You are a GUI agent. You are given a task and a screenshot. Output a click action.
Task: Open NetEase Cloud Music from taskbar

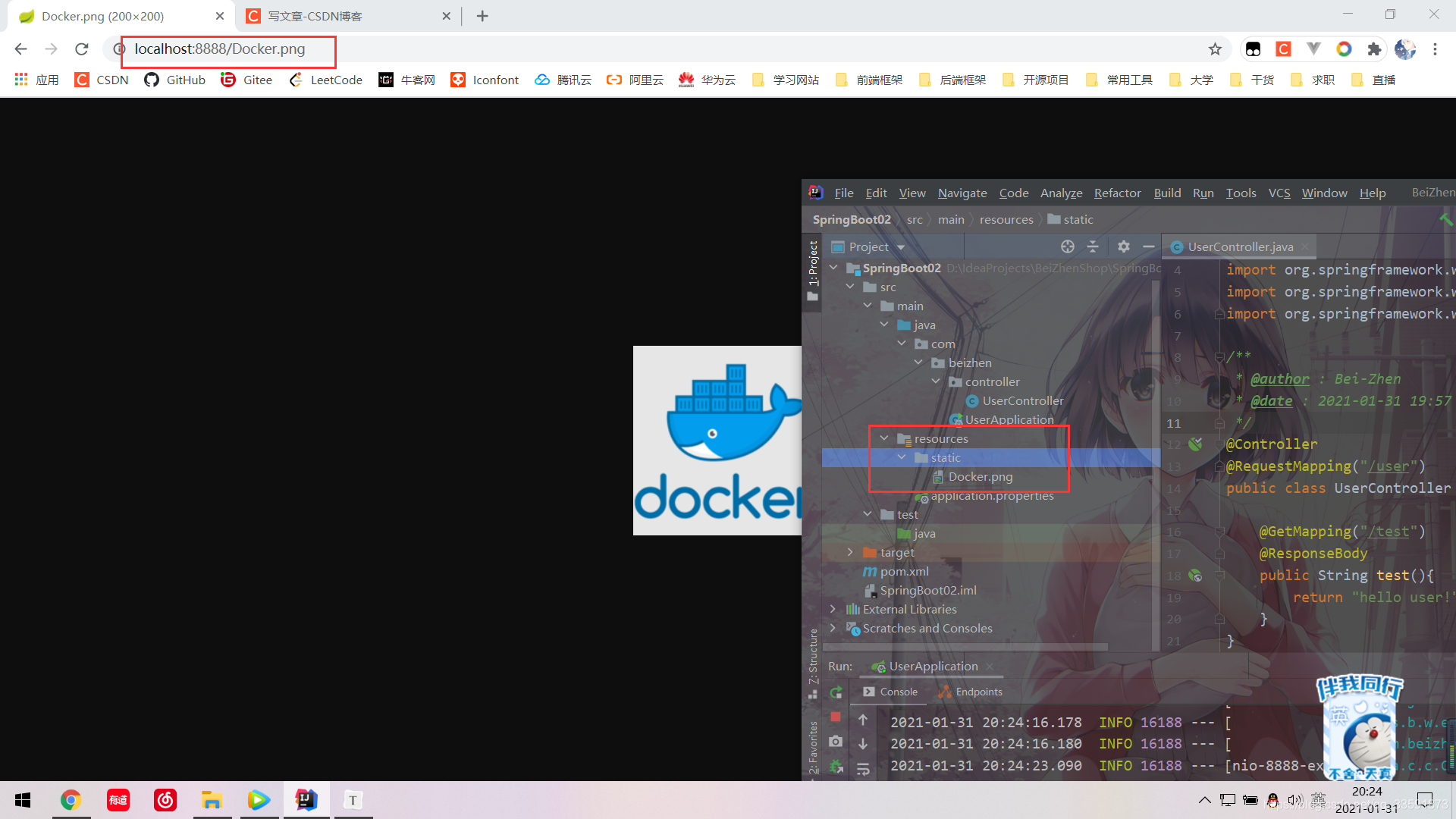pyautogui.click(x=165, y=800)
